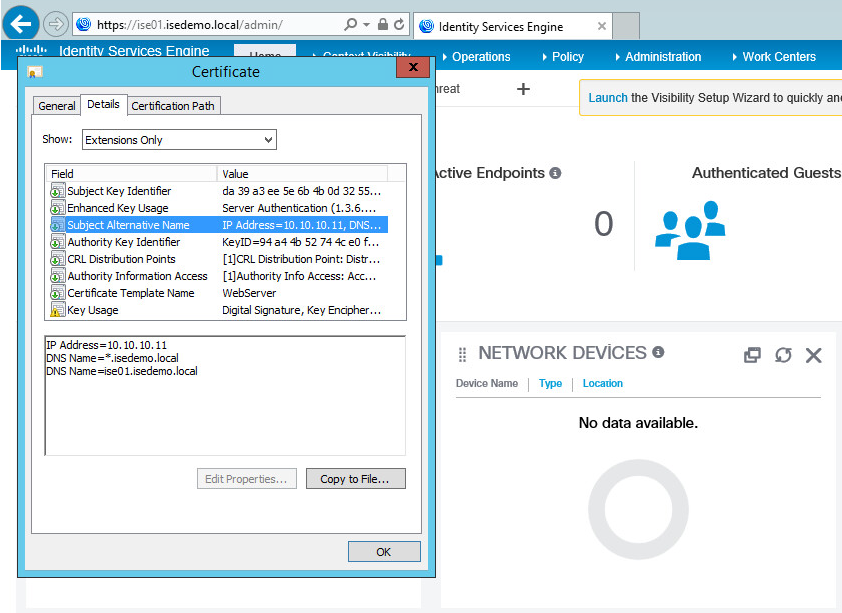The height and width of the screenshot is (613, 842).
Task: Click the 'DNS Name=ise01.isedemo.local' detail line
Action: 122,371
